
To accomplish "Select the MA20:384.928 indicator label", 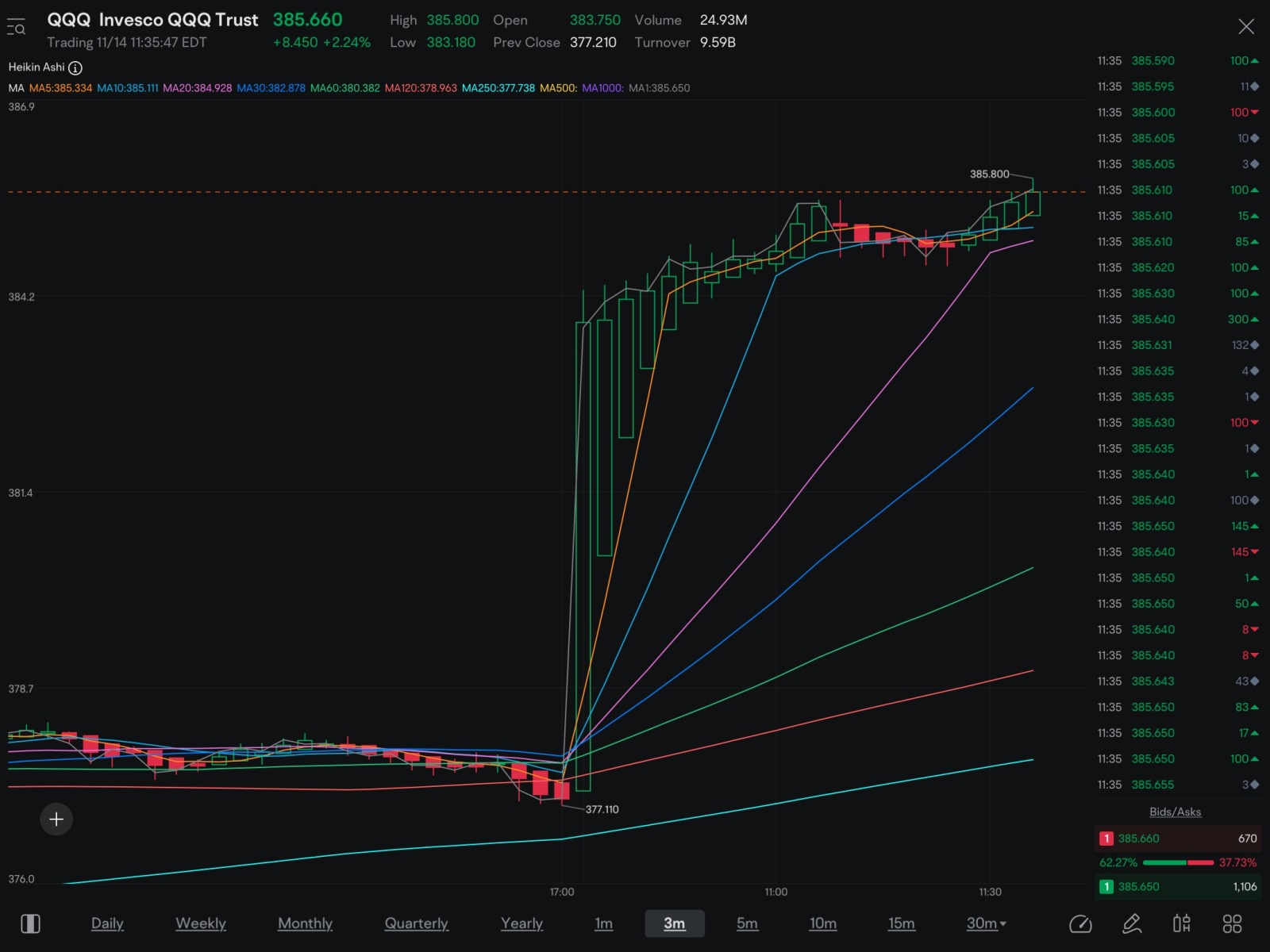I will pos(197,88).
